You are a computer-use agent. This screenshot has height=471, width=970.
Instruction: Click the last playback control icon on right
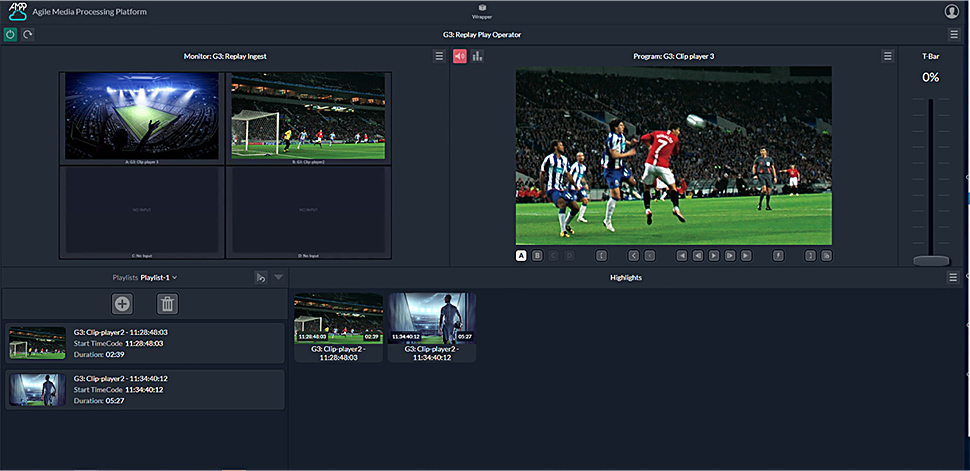[826, 255]
